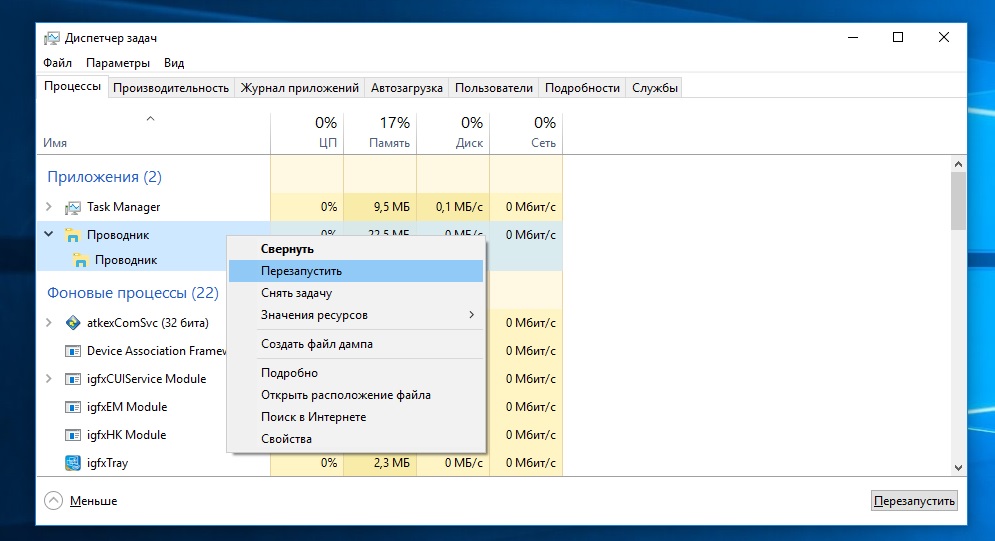Expand the atkexComSvc process entry
Screen dimensions: 995x541
click(x=48, y=323)
